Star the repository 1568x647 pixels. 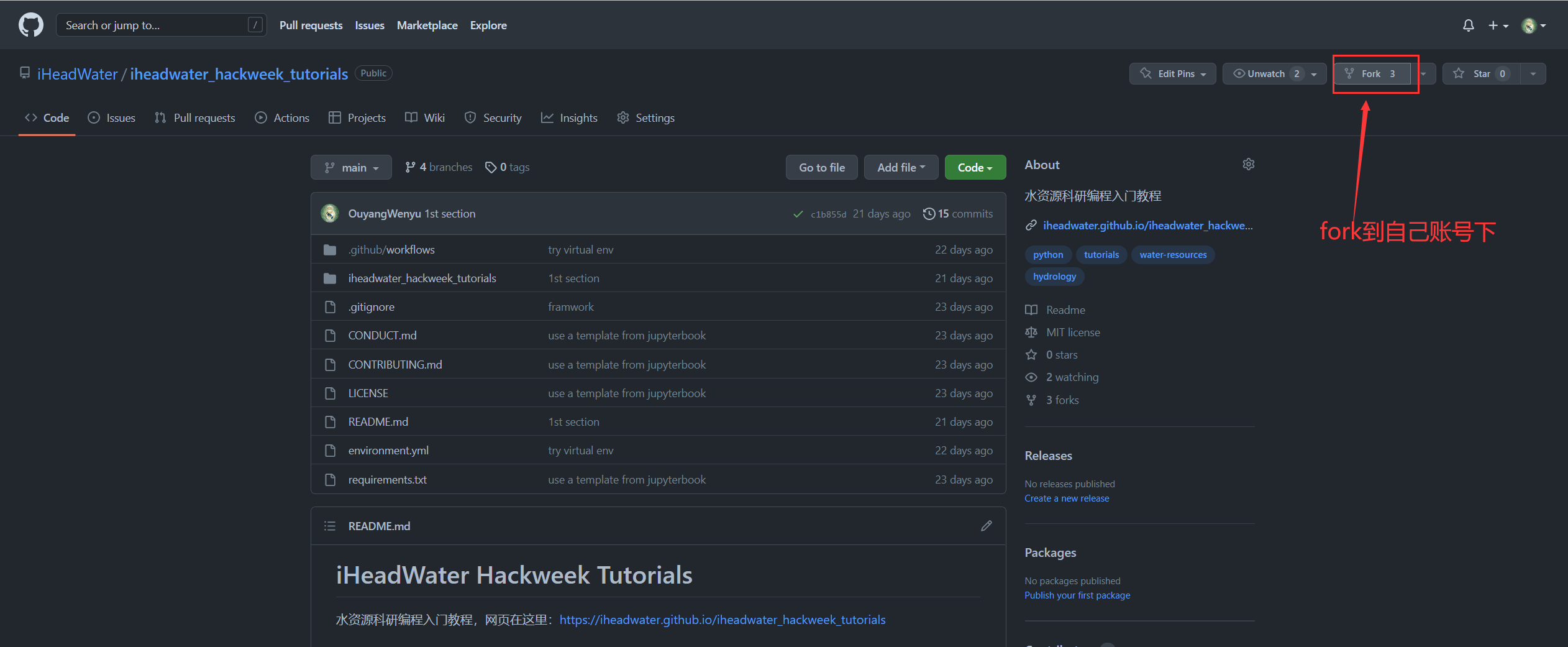tap(1480, 73)
